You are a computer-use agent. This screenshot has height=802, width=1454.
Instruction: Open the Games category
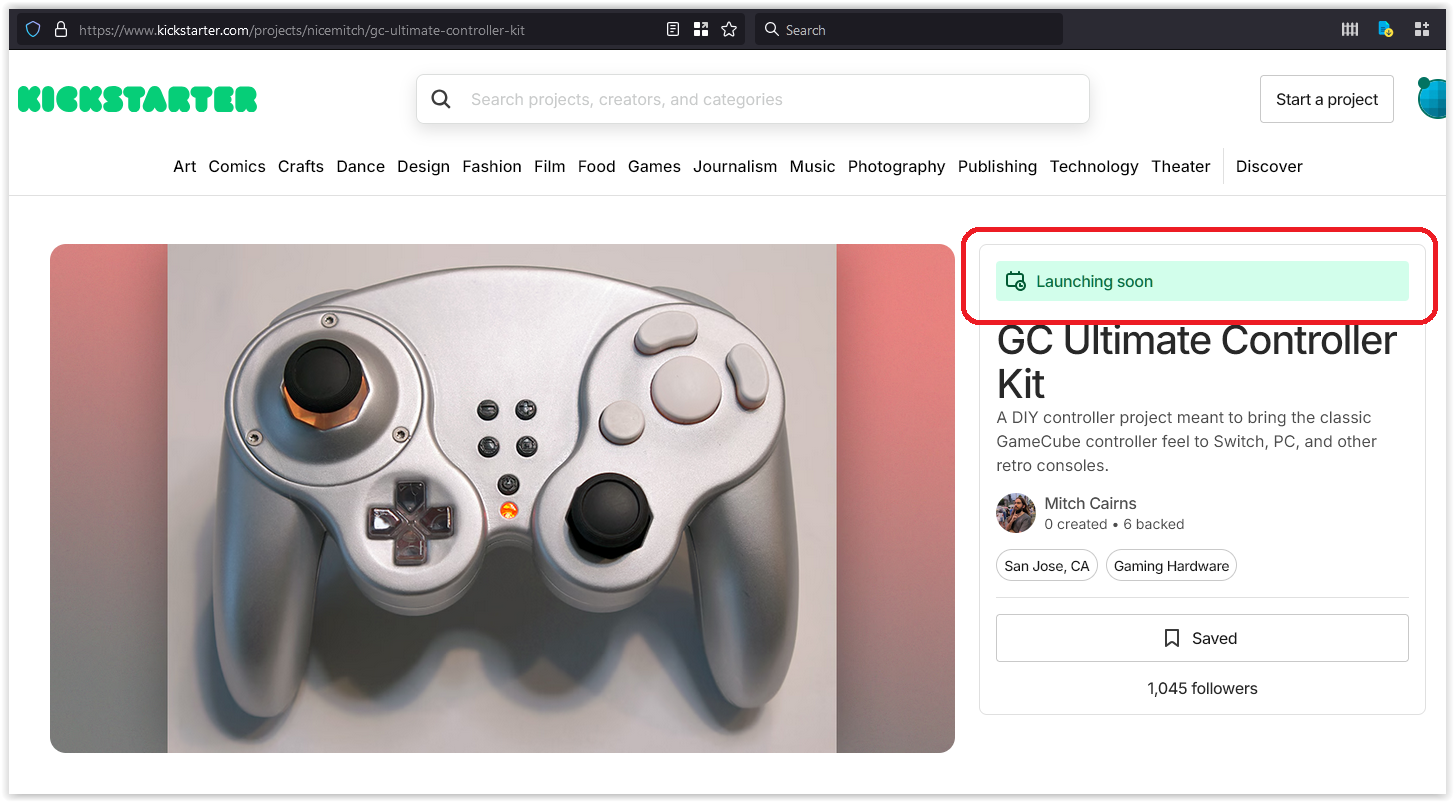click(655, 166)
